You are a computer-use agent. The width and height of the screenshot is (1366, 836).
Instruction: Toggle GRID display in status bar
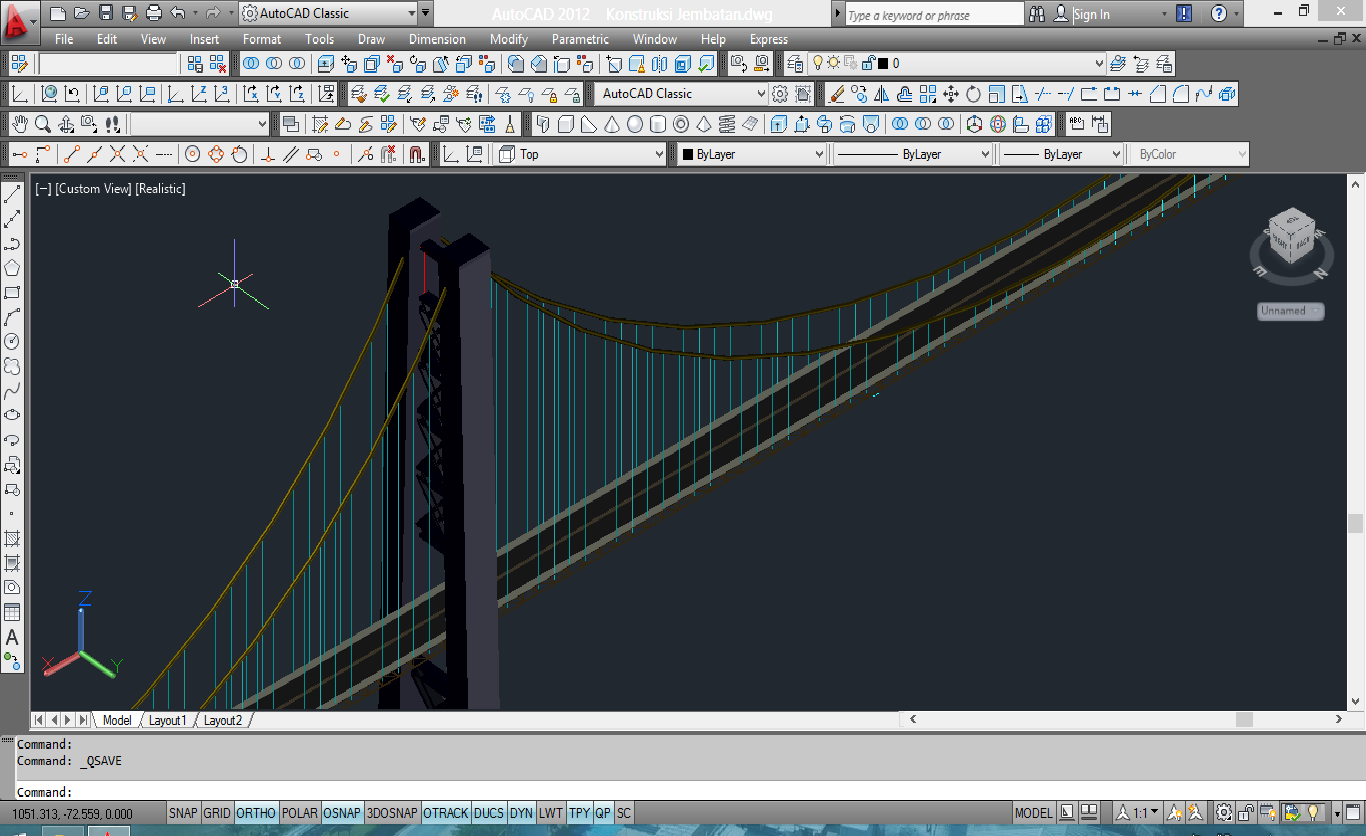tap(217, 813)
